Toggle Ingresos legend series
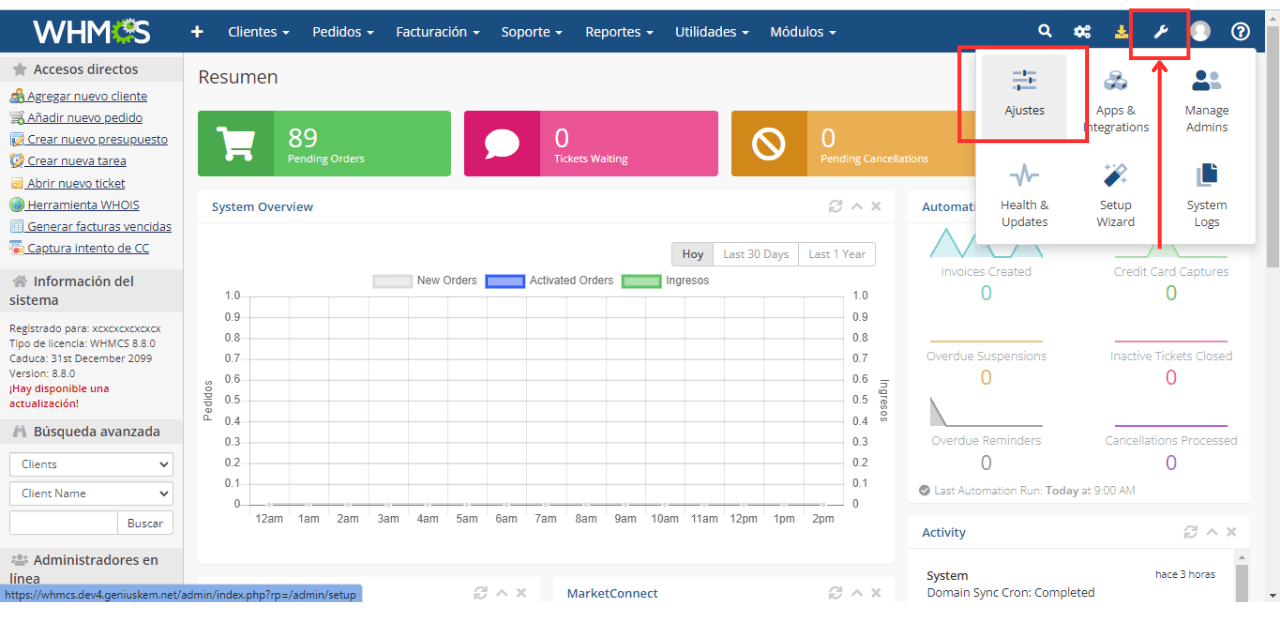This screenshot has width=1280, height=618. (665, 281)
